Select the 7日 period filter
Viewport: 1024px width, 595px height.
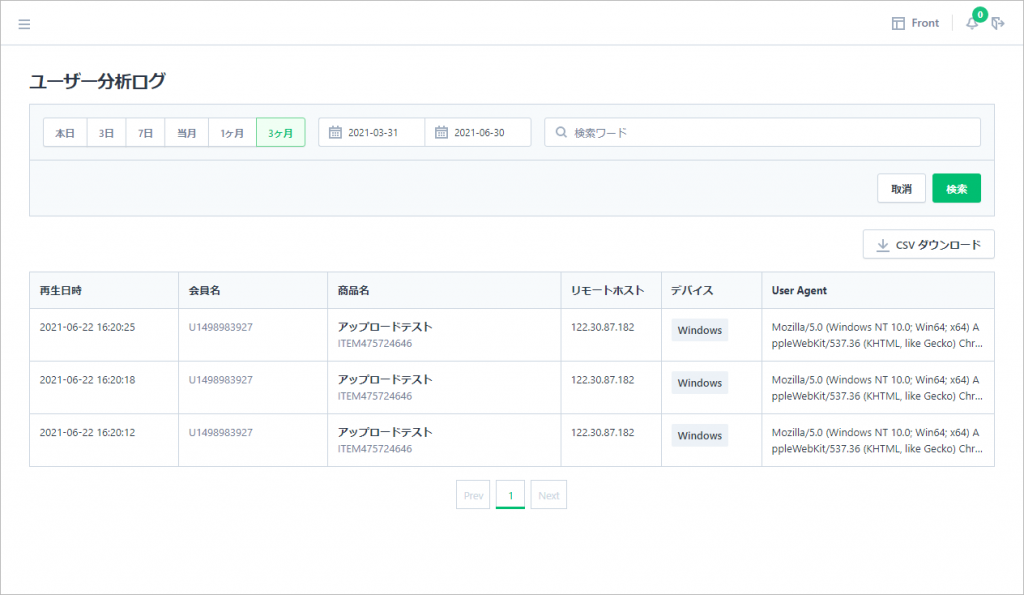pos(145,133)
